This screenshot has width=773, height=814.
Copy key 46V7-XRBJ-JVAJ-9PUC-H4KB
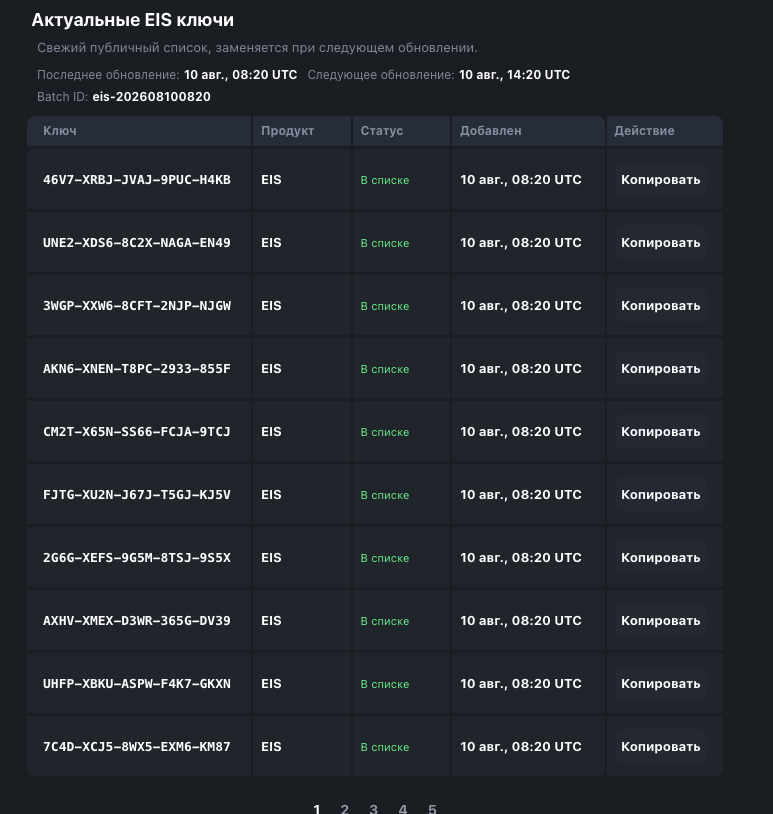660,180
